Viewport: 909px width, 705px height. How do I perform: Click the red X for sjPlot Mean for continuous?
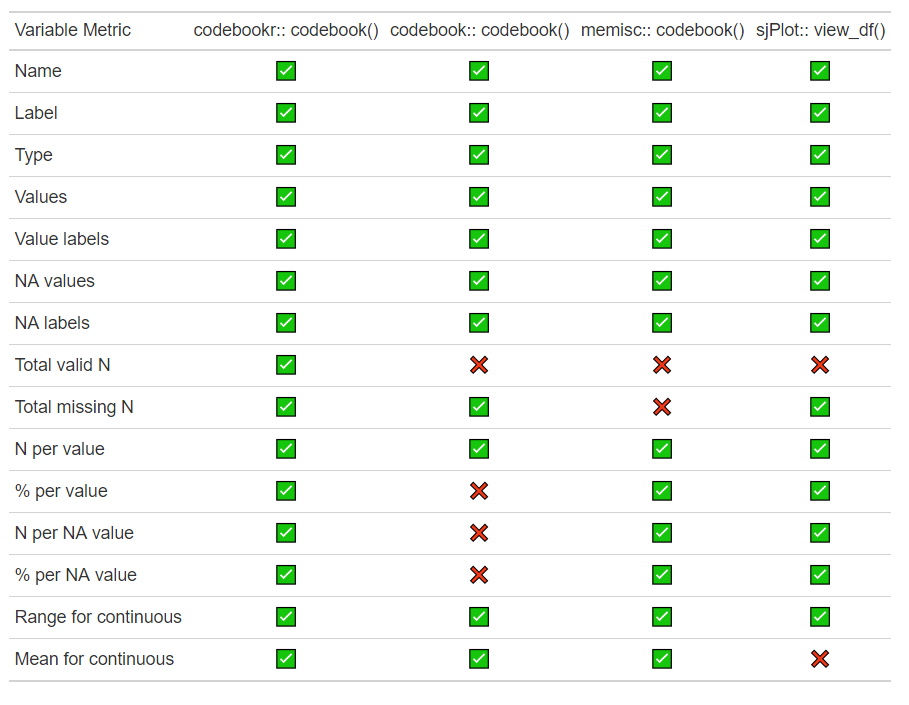click(x=820, y=659)
